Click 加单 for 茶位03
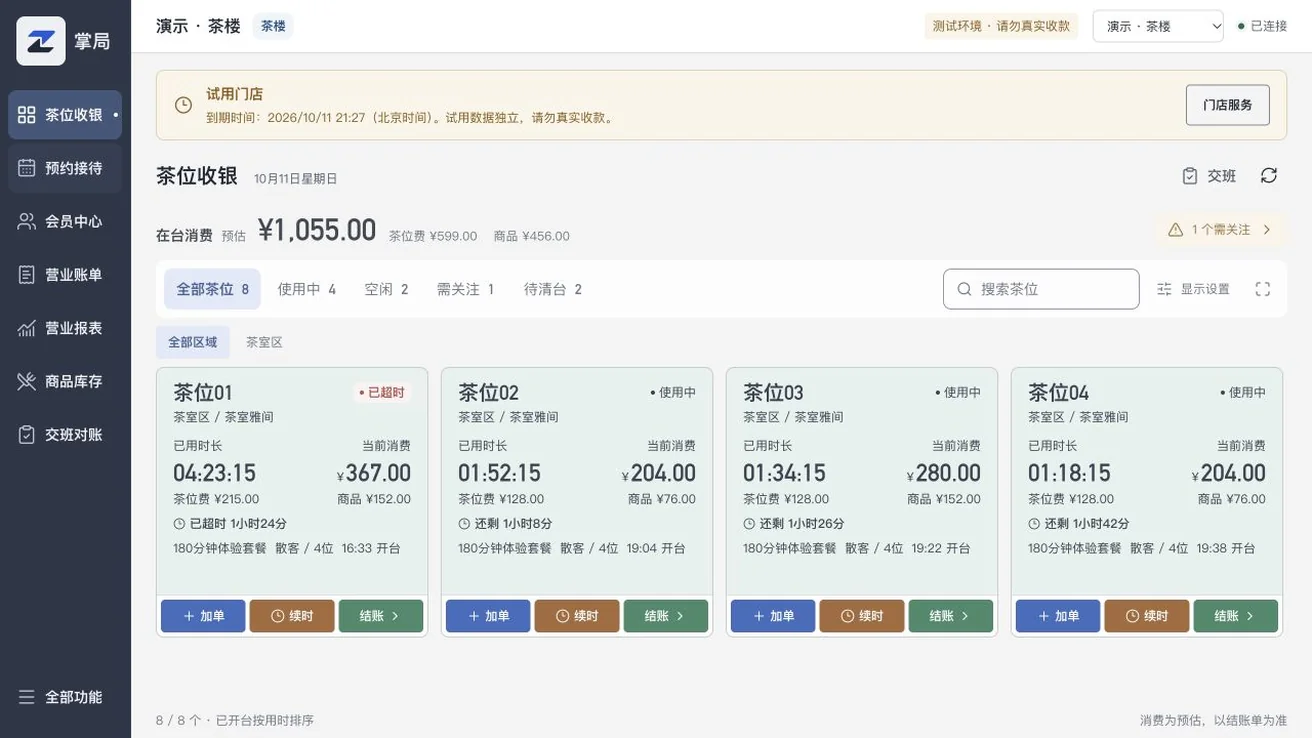 click(x=773, y=616)
